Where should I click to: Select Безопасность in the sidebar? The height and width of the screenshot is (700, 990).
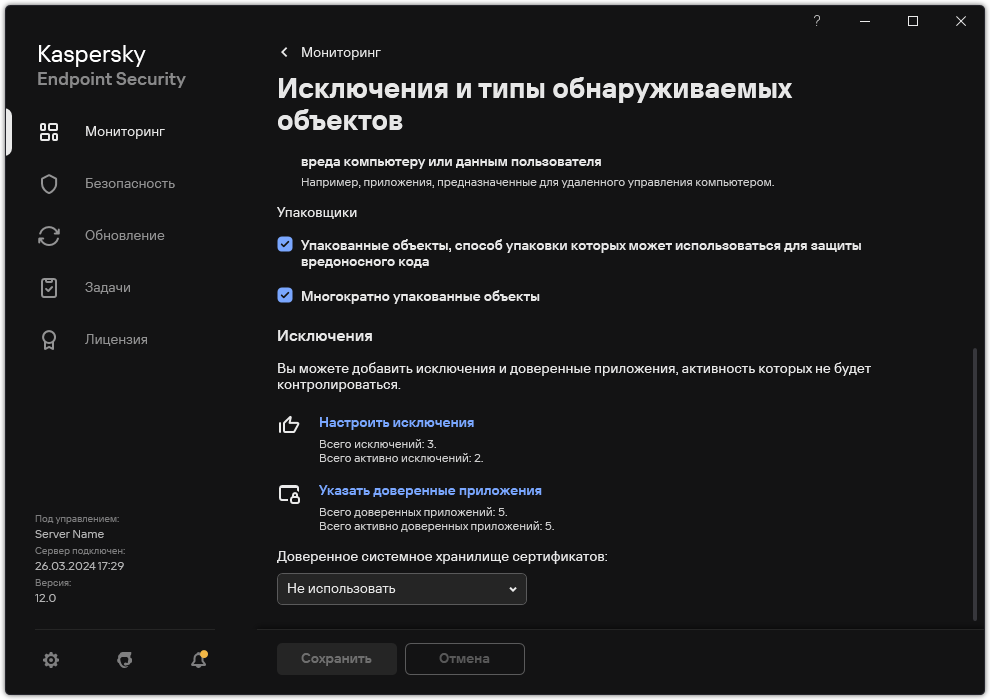[131, 183]
